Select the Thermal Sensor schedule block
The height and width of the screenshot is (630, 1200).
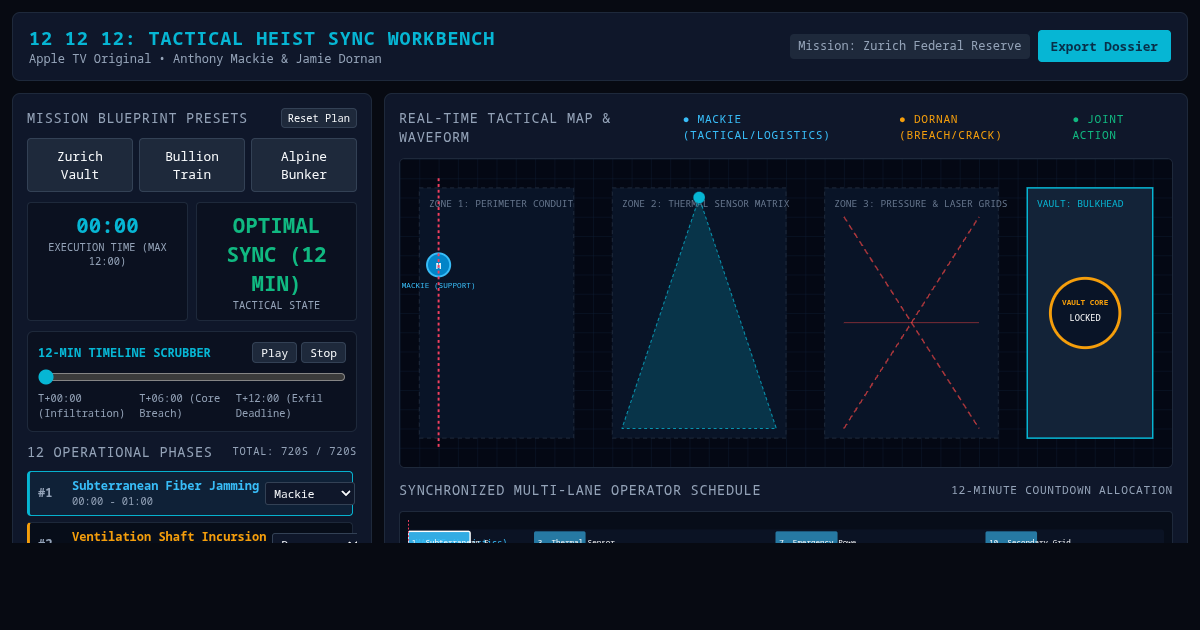click(560, 537)
